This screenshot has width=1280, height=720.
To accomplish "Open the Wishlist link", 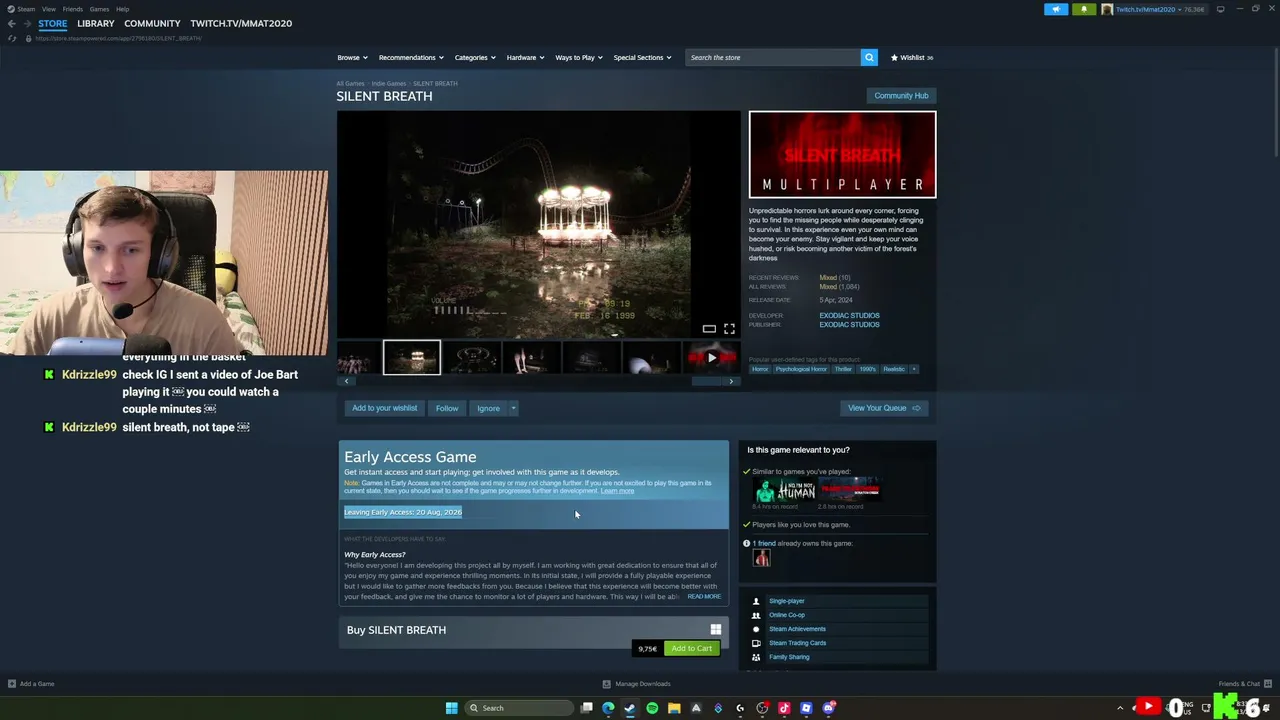I will coord(912,57).
